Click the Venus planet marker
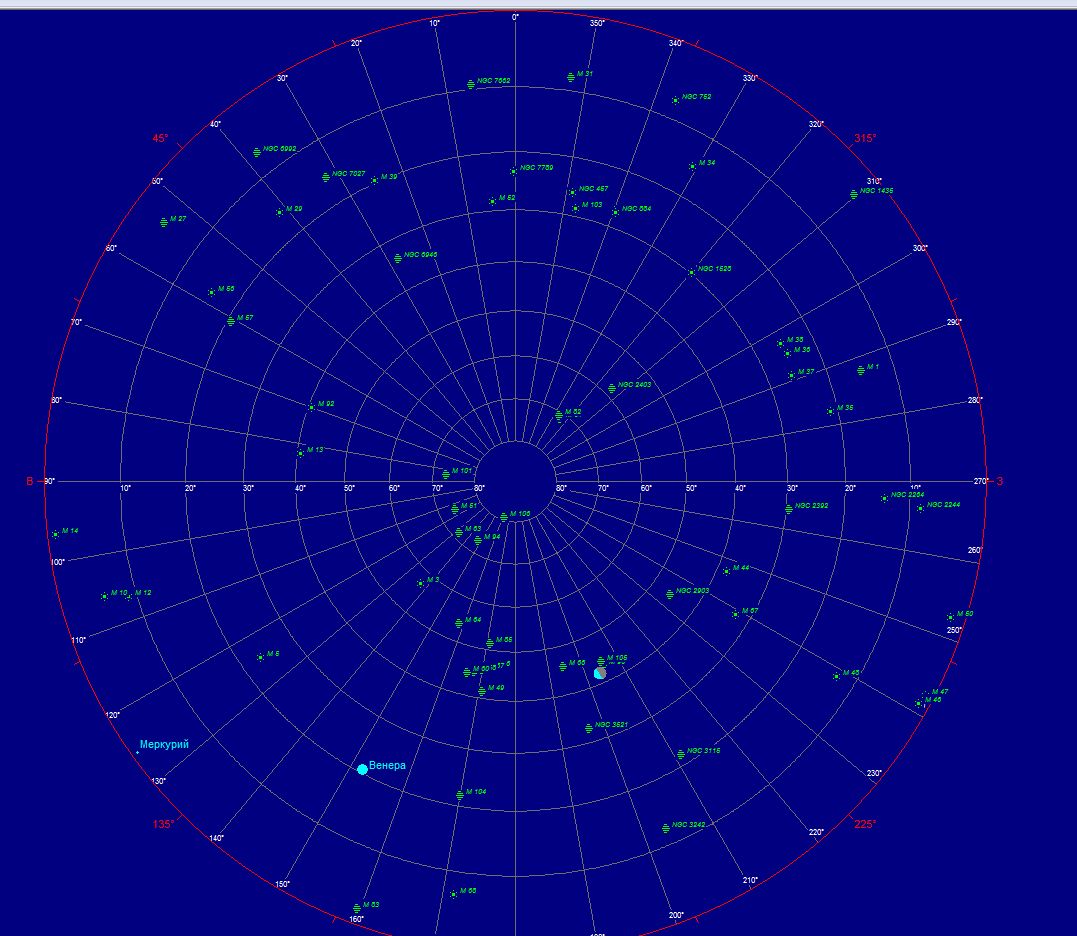 point(362,769)
